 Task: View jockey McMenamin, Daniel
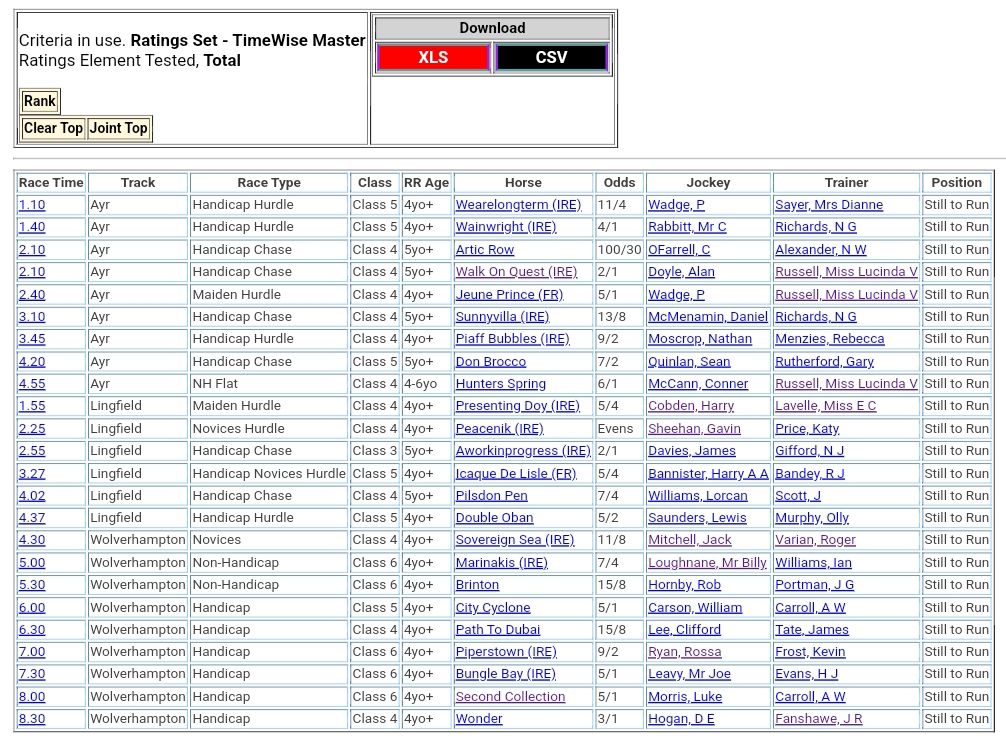707,317
